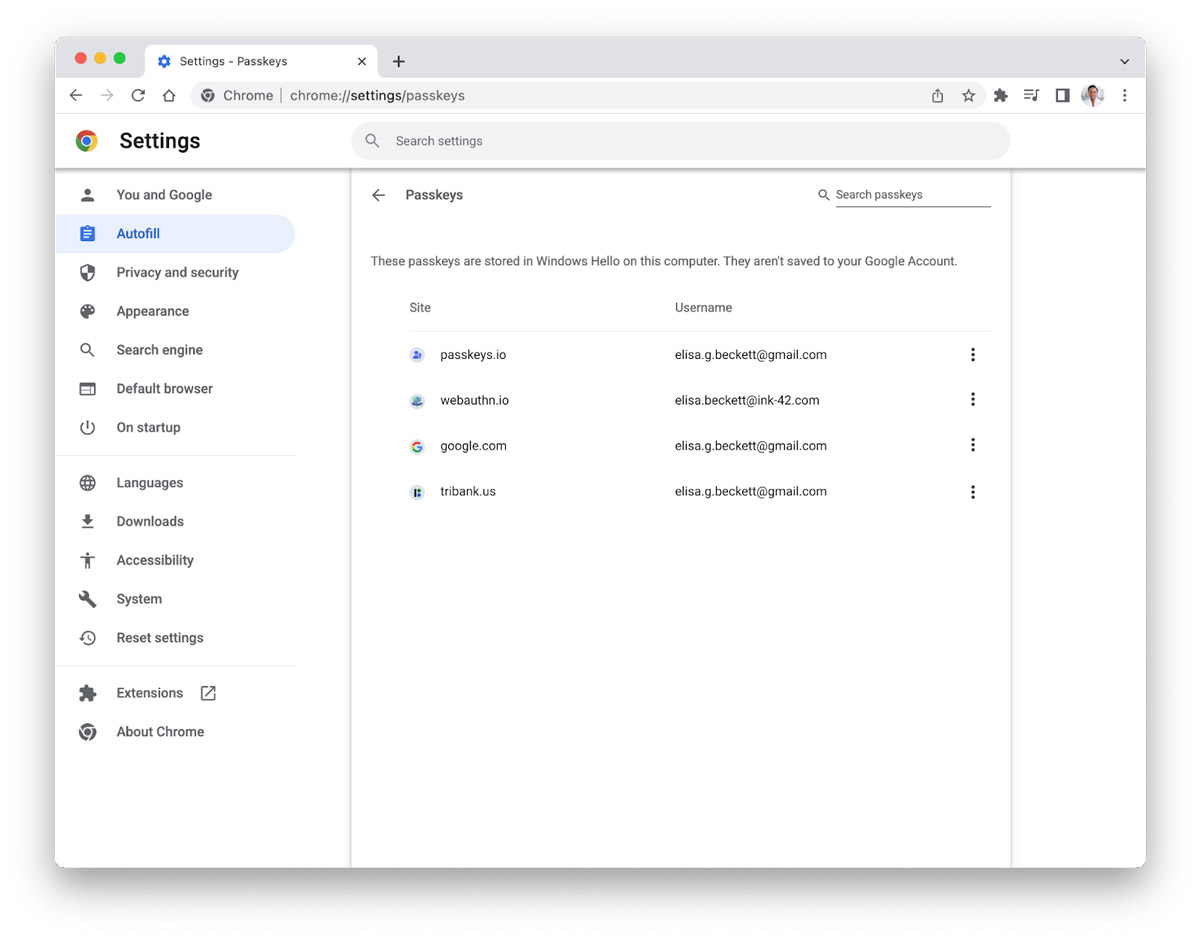Open more actions for tribank.us
The image size is (1200, 939).
(x=972, y=492)
